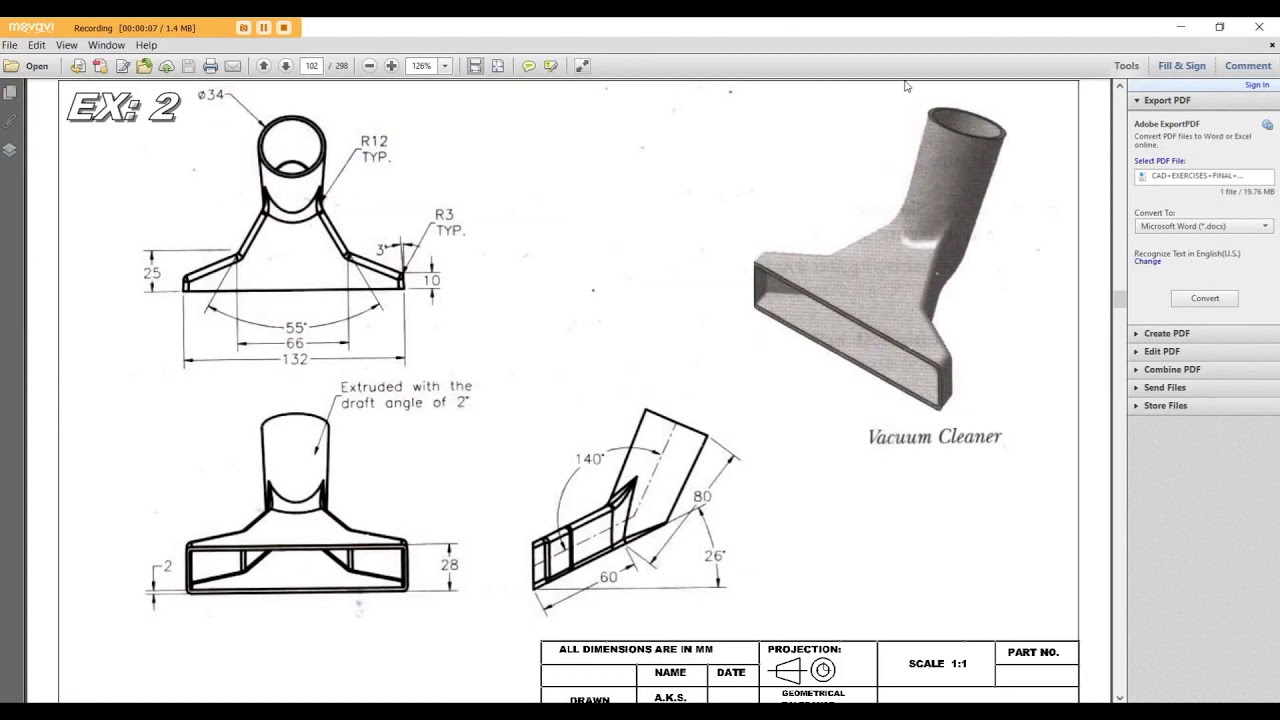Expand the Edit PDF section
This screenshot has height=720, width=1280.
click(x=1203, y=352)
